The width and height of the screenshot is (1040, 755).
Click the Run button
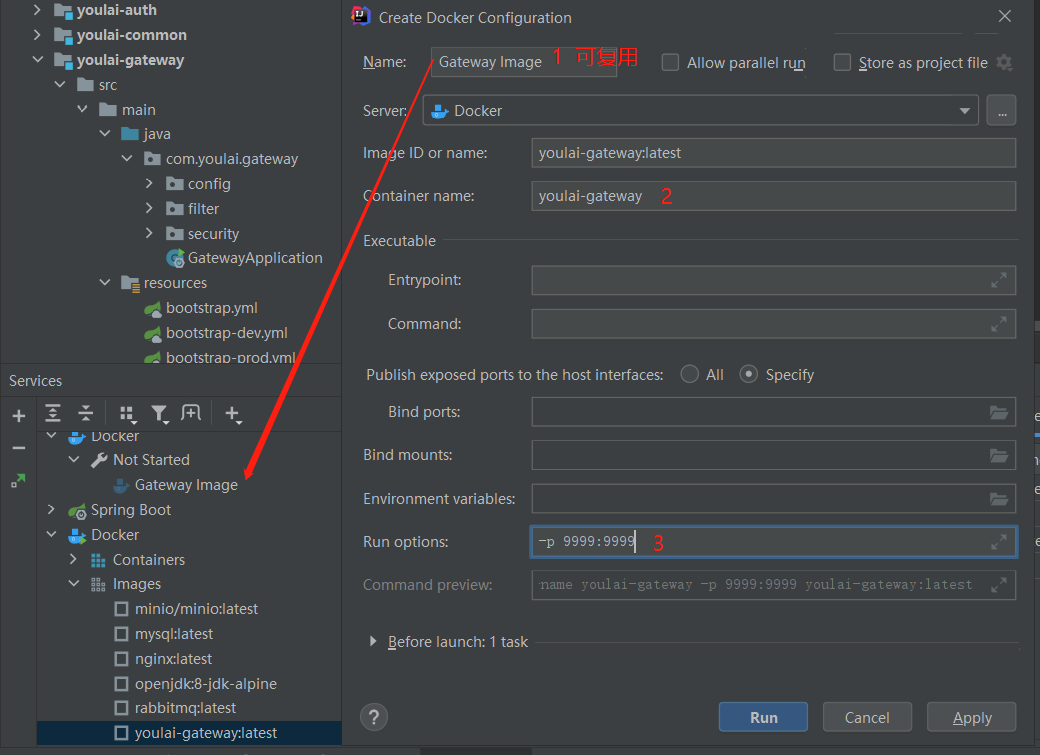(763, 717)
